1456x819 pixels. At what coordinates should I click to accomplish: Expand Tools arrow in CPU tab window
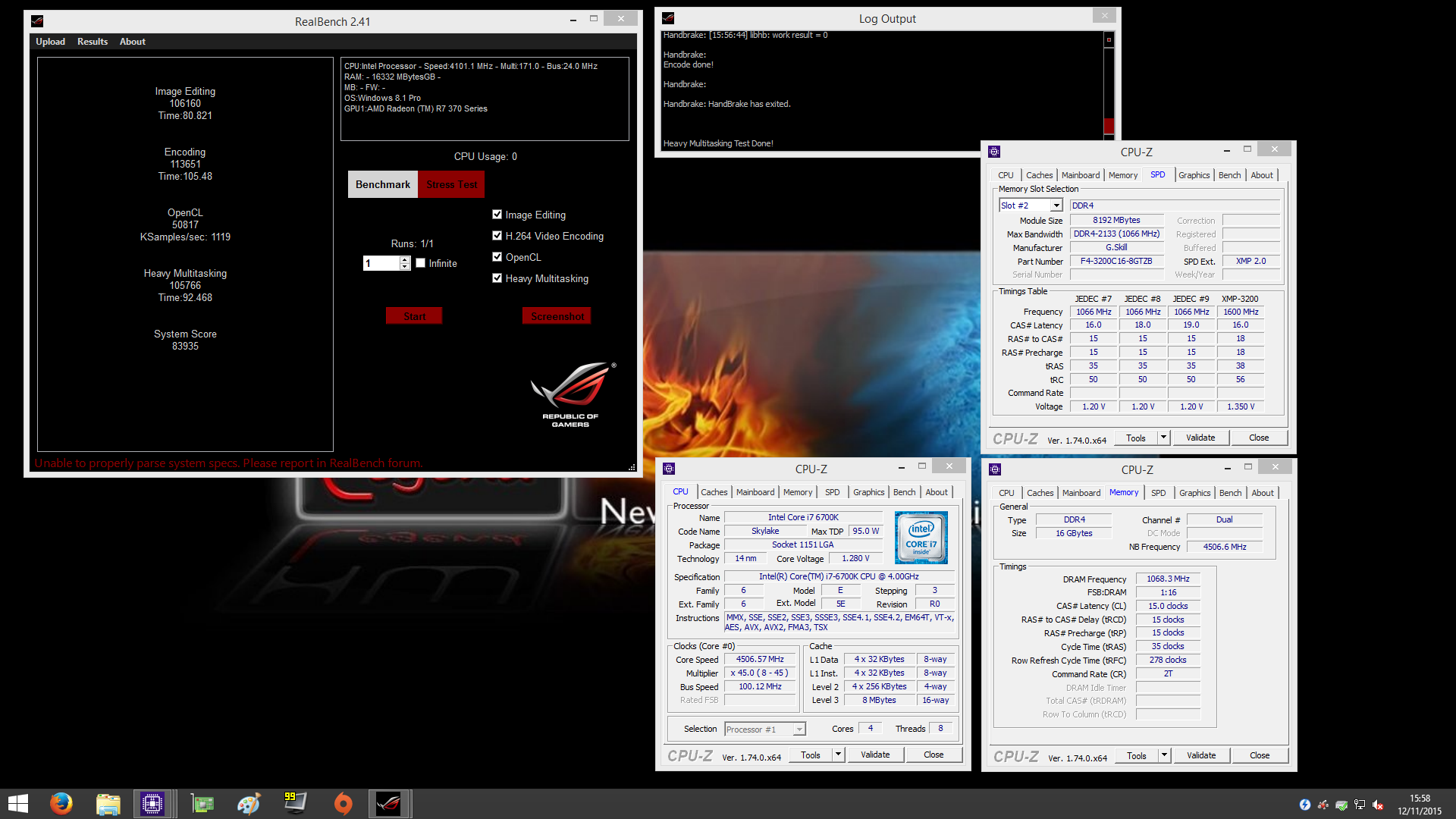[838, 755]
